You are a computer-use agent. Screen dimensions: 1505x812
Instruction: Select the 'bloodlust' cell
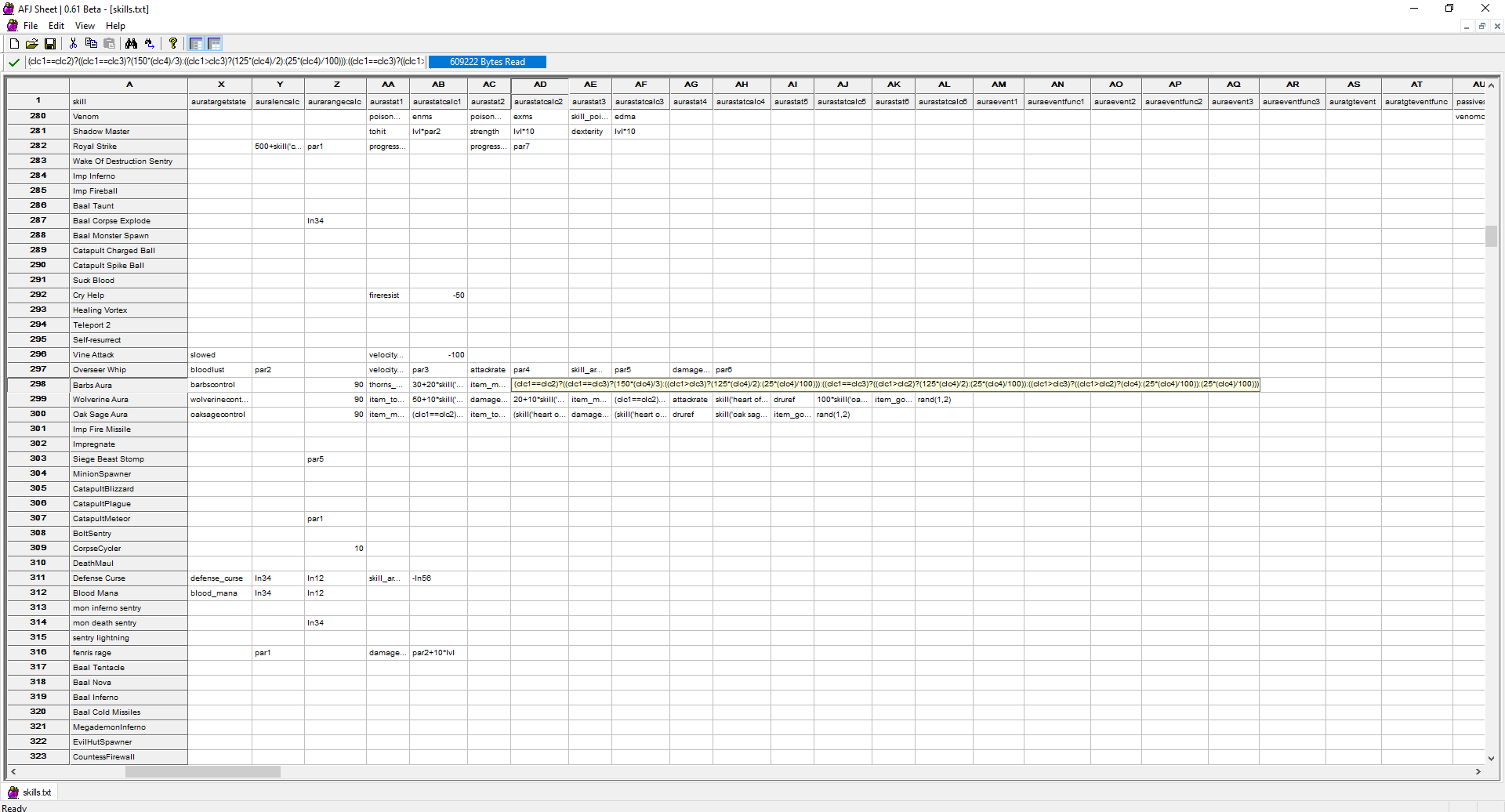(x=220, y=370)
